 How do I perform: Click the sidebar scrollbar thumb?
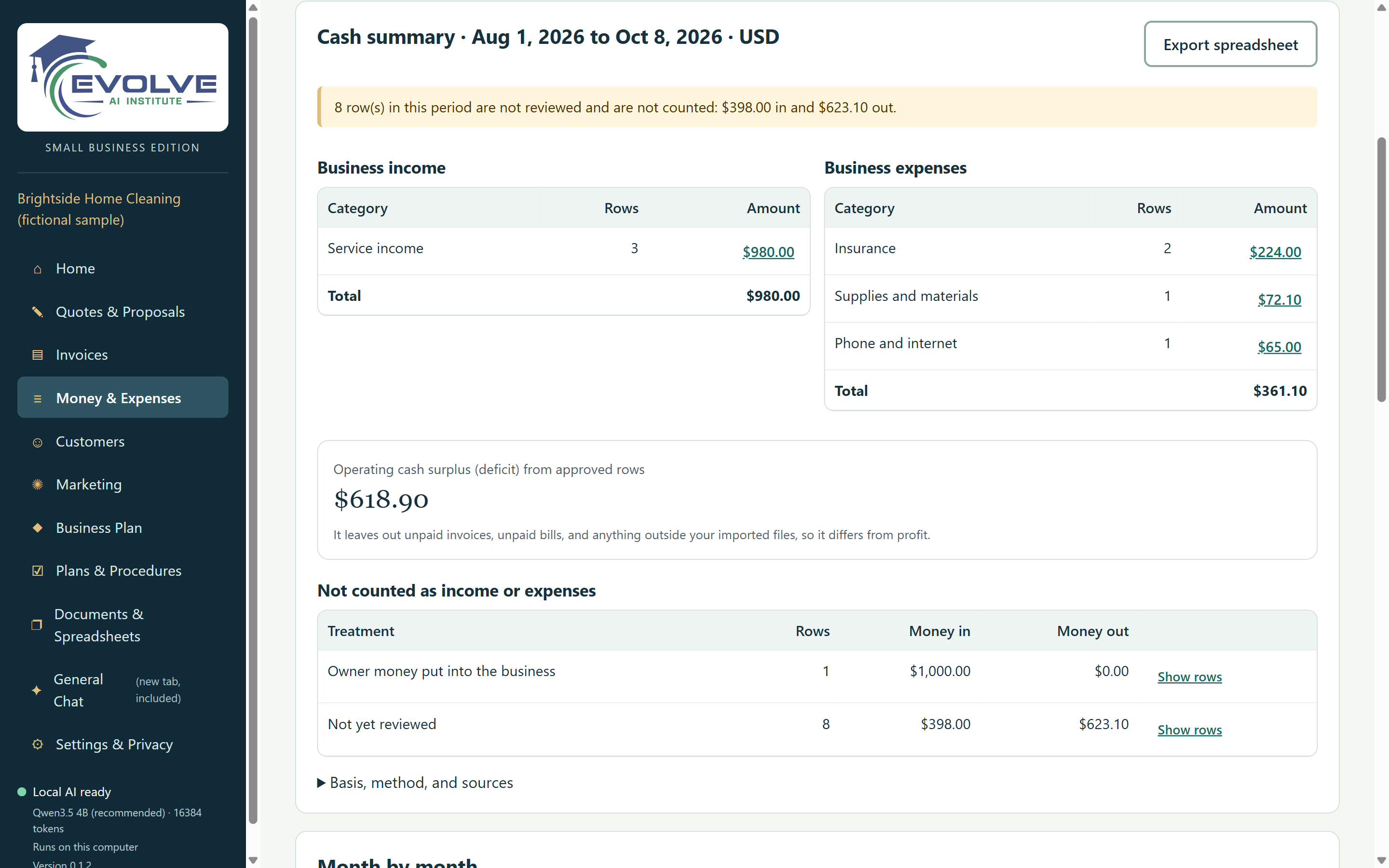253,419
